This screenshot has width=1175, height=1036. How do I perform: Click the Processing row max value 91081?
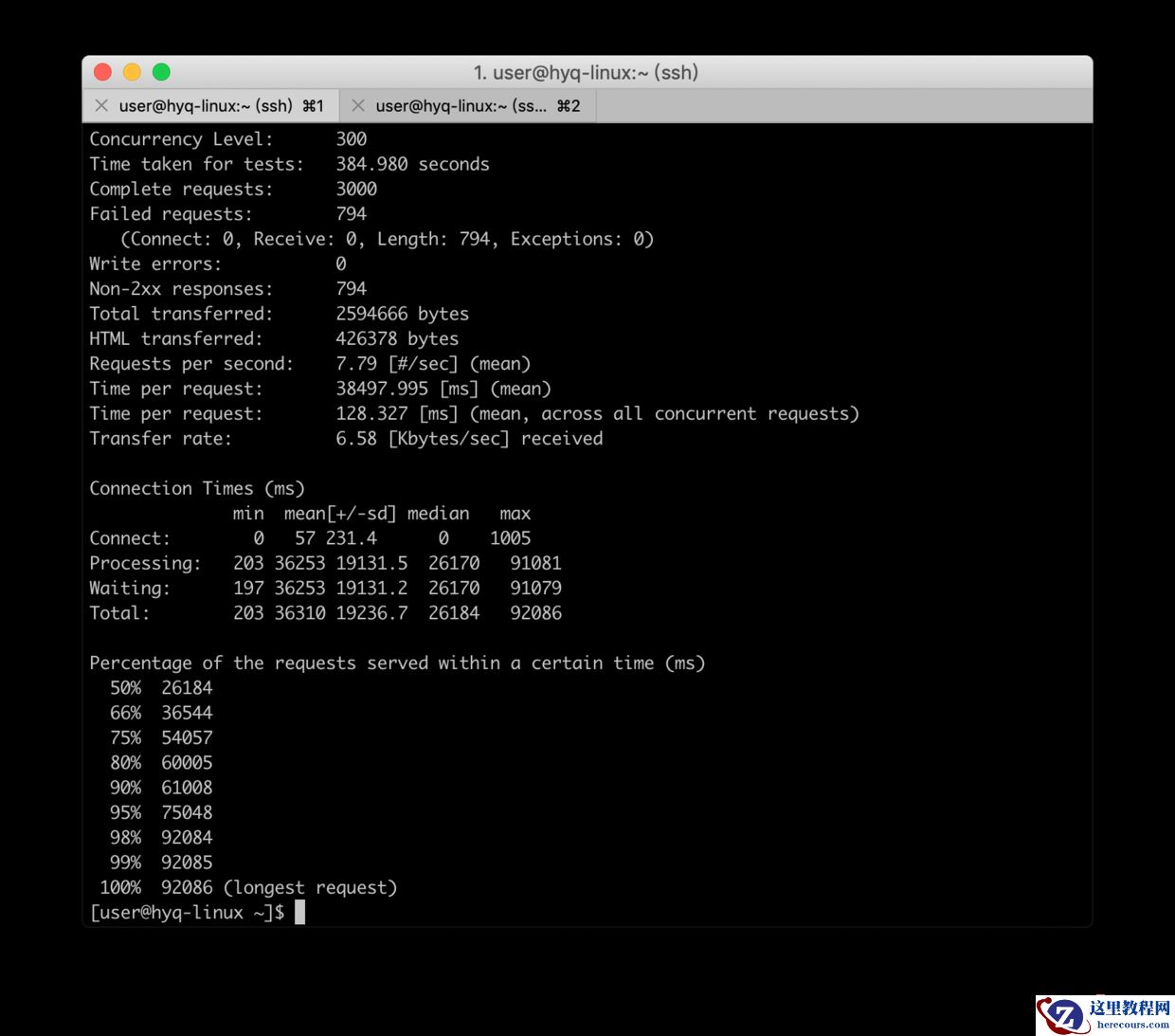coord(536,563)
